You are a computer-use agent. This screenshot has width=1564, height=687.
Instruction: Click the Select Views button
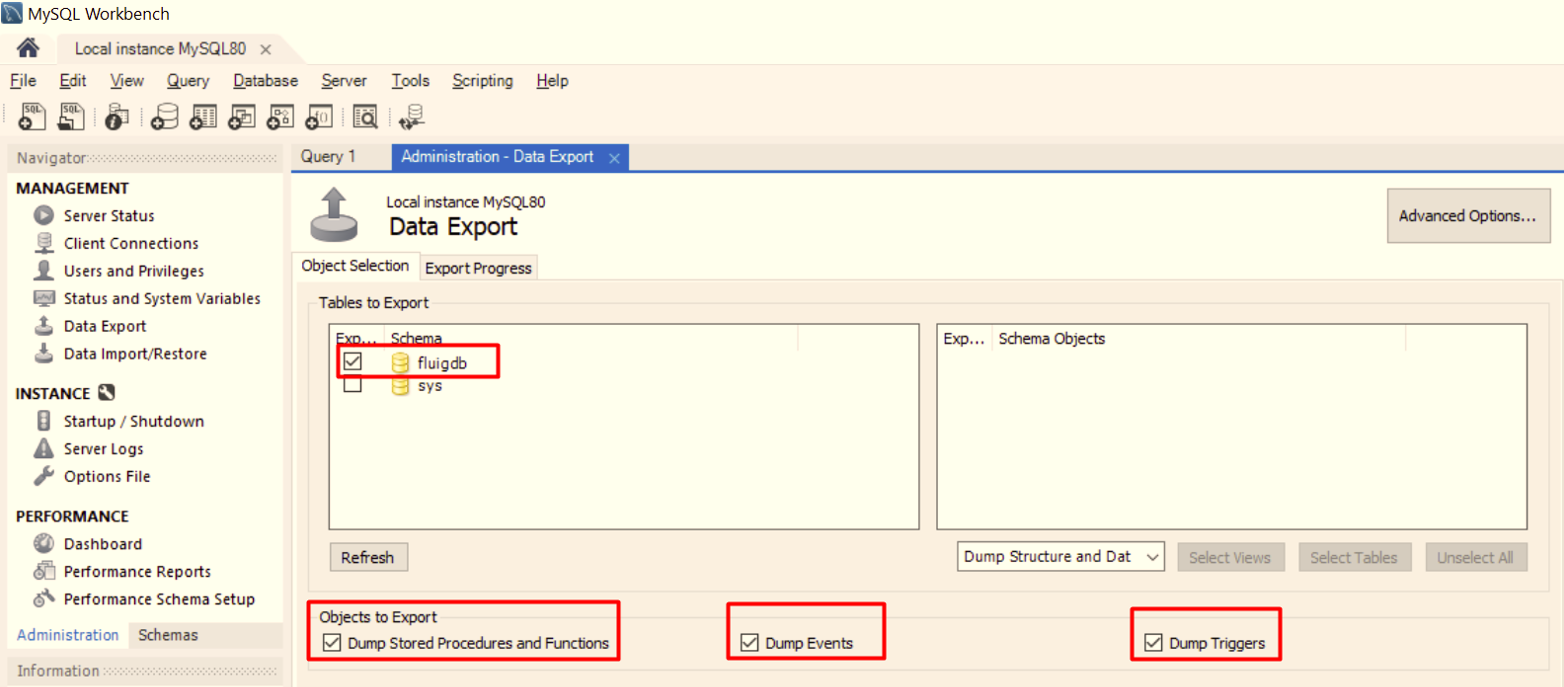pos(1230,557)
